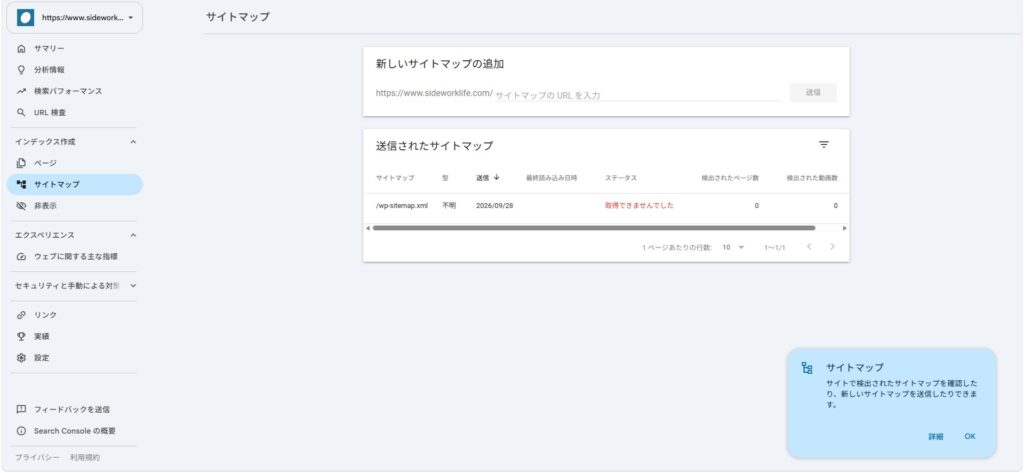Click the sort arrow on 送信 column
The width and height of the screenshot is (1024, 473).
(496, 178)
